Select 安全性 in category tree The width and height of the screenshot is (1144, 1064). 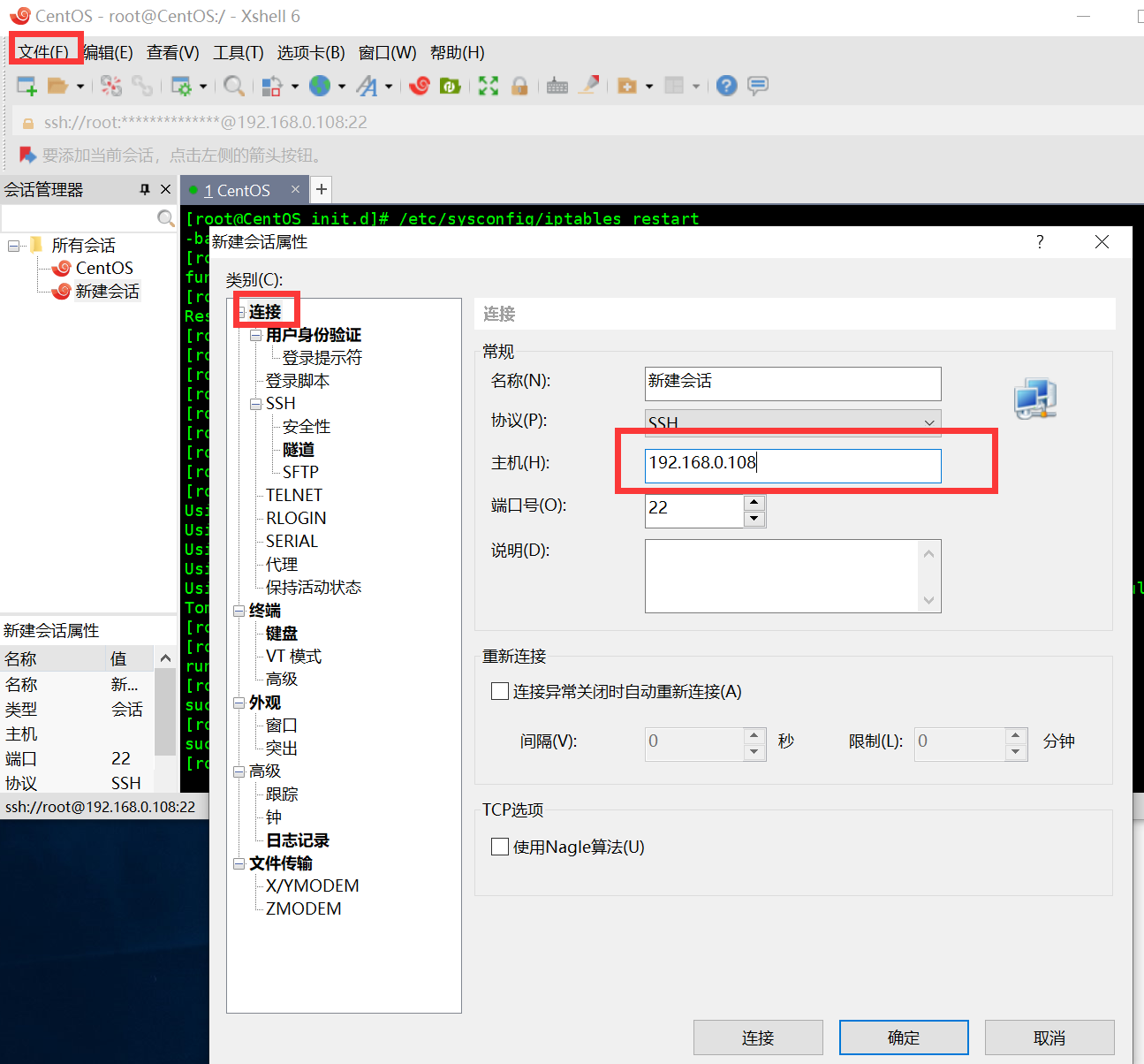[307, 427]
